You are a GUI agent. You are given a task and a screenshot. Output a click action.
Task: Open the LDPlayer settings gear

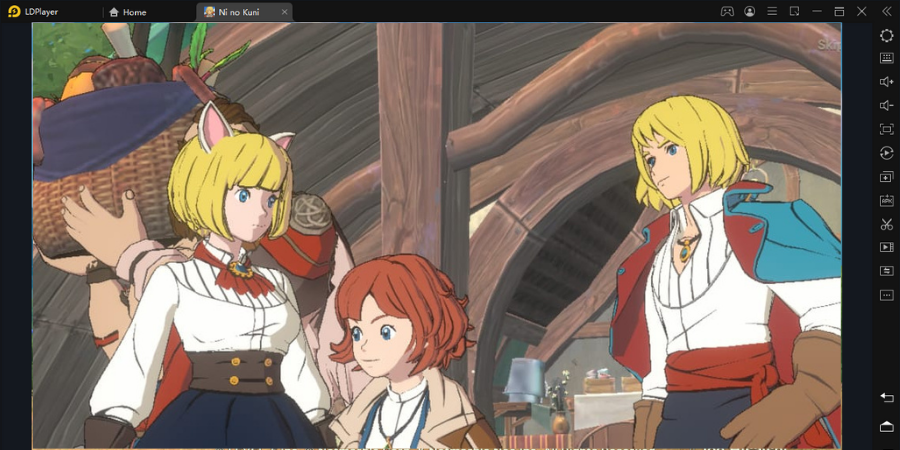[886, 35]
